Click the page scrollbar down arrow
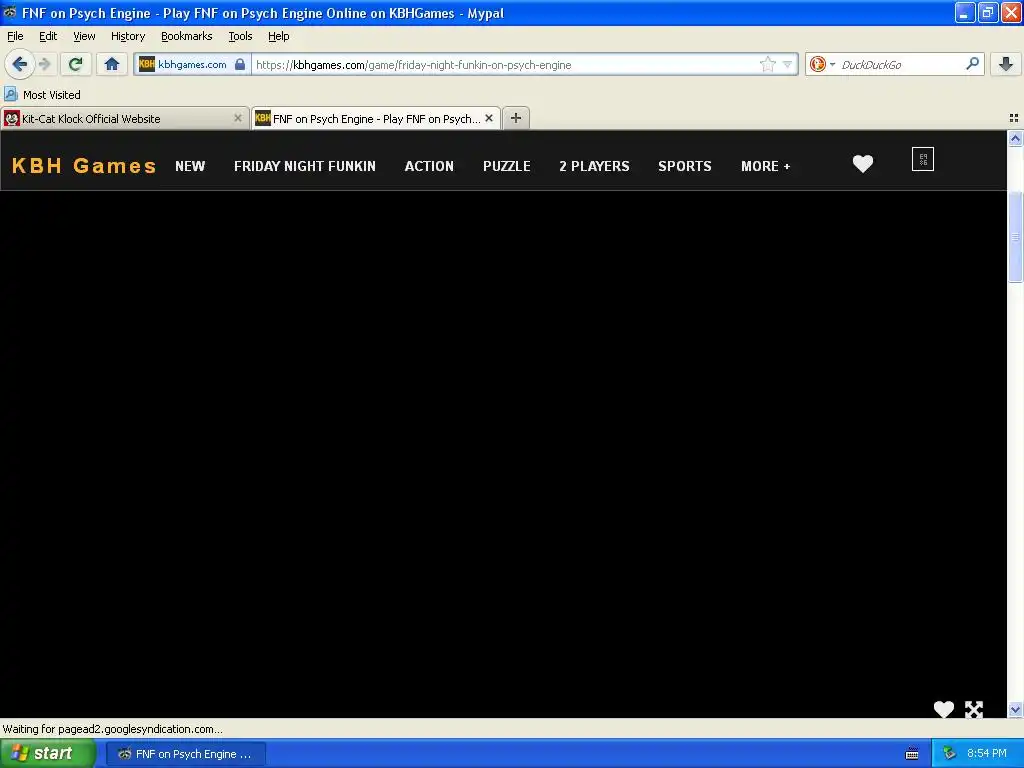Image resolution: width=1024 pixels, height=768 pixels. pos(1015,709)
